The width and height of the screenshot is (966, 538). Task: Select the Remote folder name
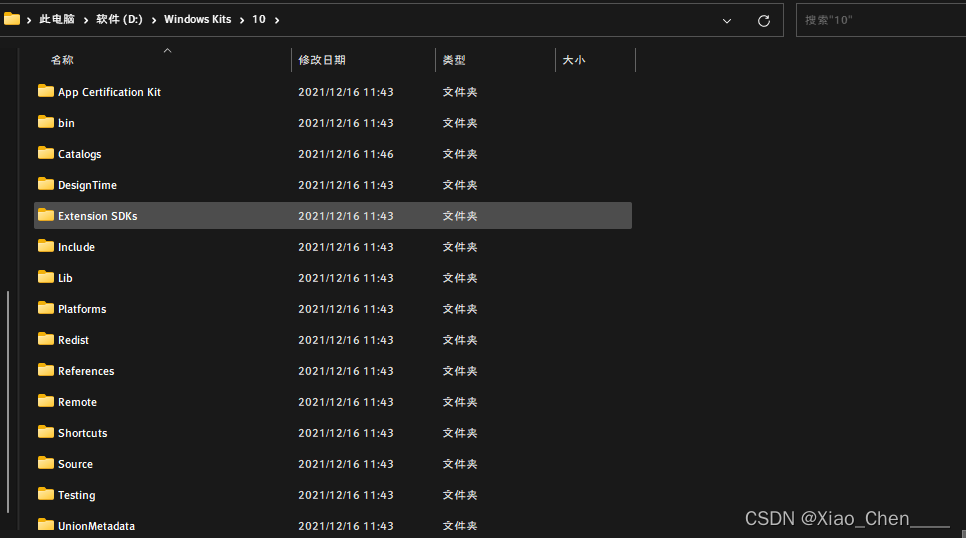78,402
